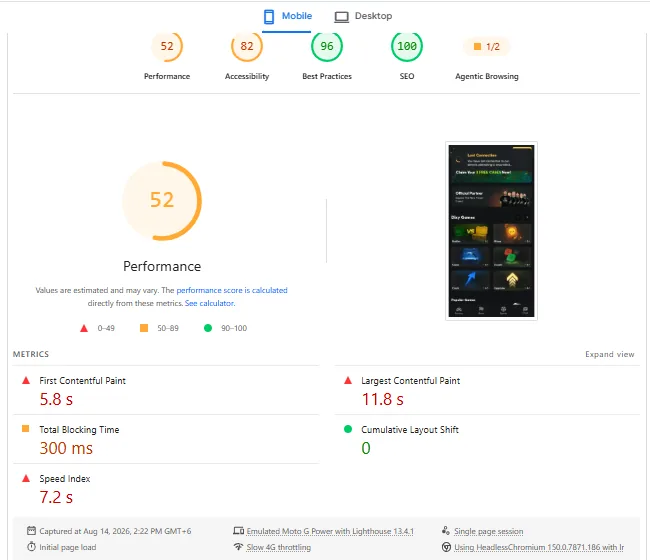Click the red triangle in the 0–49 legend
This screenshot has width=650, height=560.
click(x=84, y=328)
